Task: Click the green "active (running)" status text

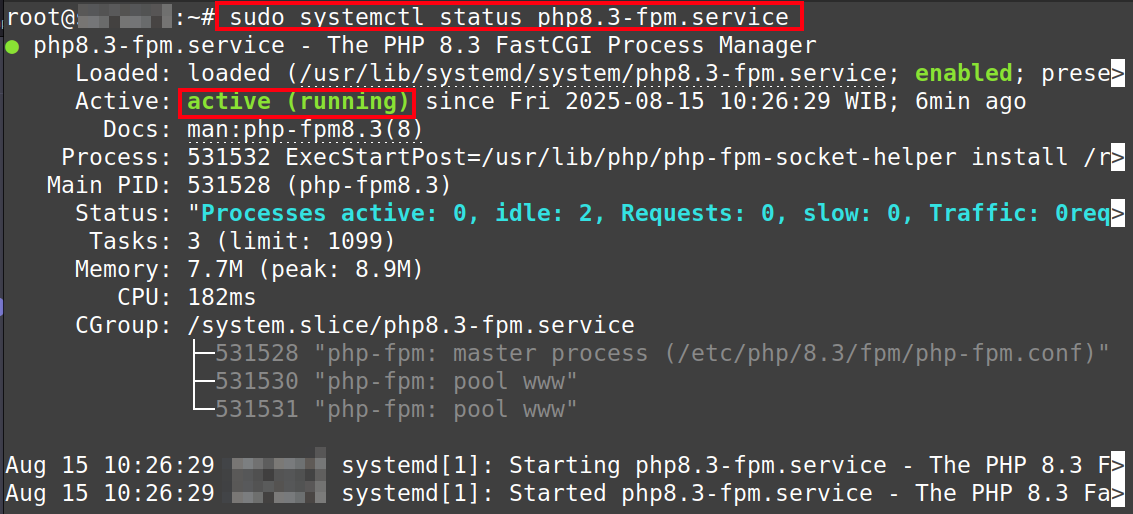Action: pos(298,102)
